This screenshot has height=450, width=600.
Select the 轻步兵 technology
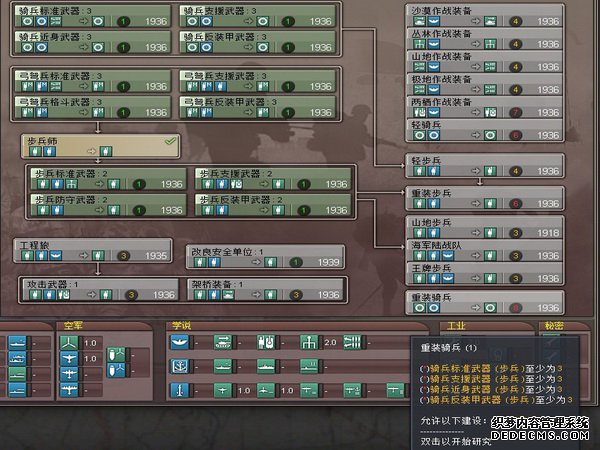click(484, 166)
